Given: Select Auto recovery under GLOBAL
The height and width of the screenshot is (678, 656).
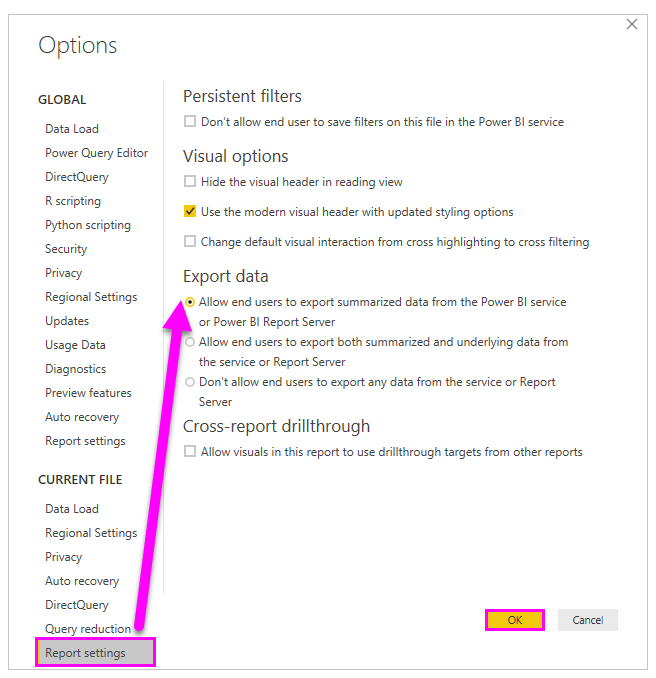Looking at the screenshot, I should [x=82, y=417].
